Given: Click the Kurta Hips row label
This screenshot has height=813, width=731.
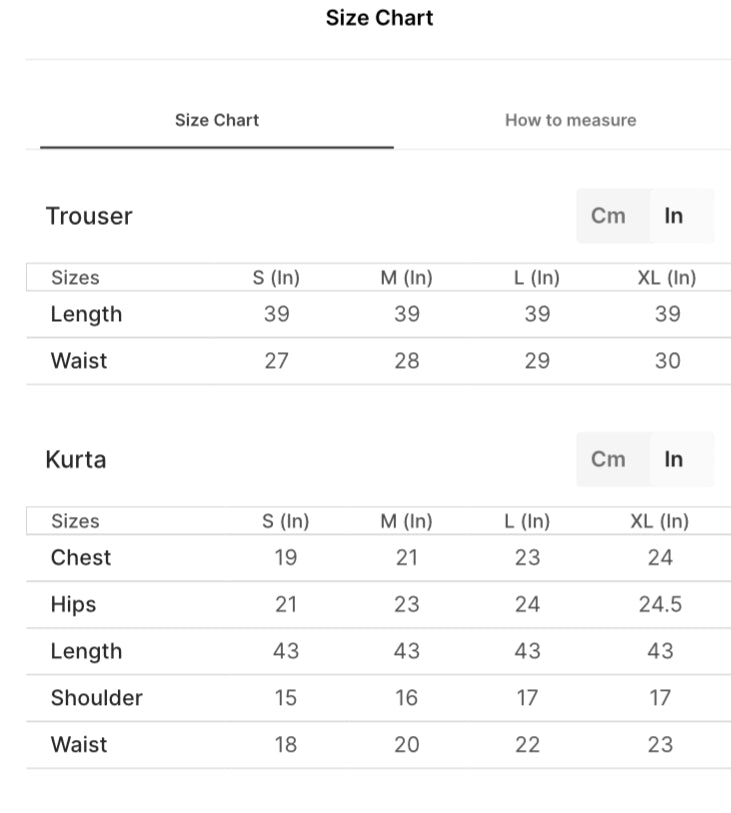Looking at the screenshot, I should coord(74,605).
